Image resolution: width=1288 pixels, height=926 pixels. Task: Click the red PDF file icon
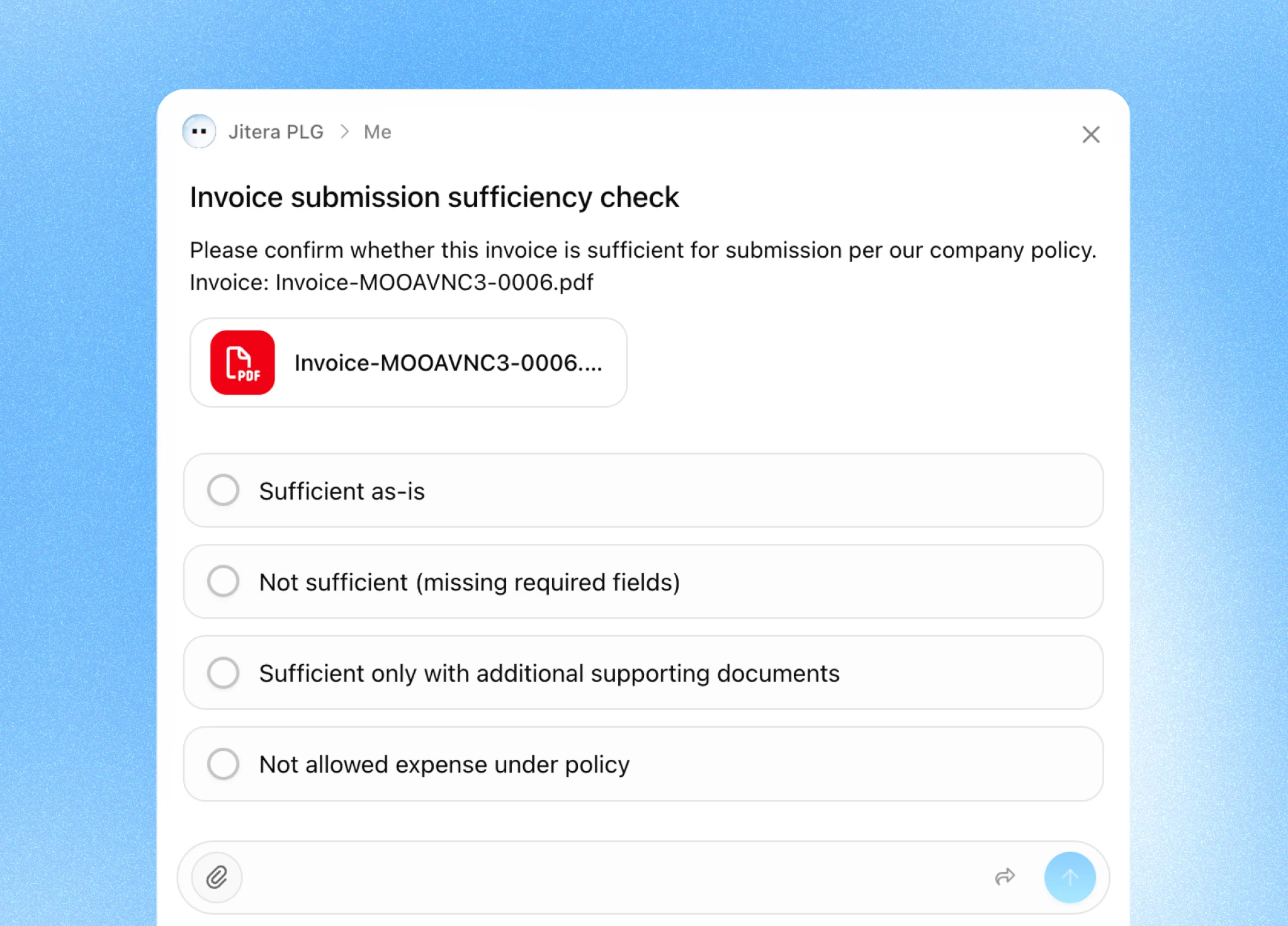pos(242,363)
